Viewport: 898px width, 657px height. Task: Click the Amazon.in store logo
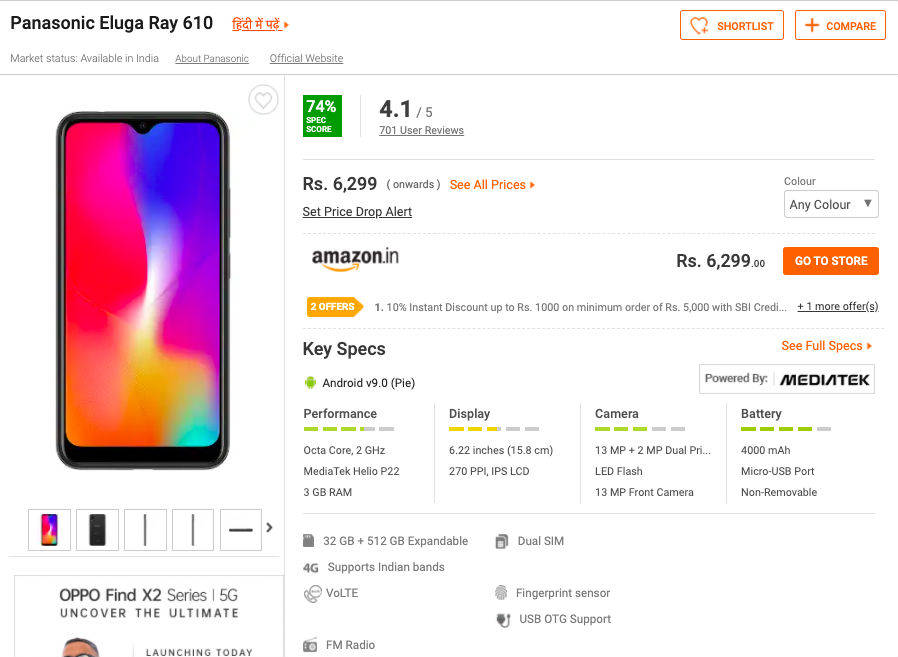coord(355,258)
